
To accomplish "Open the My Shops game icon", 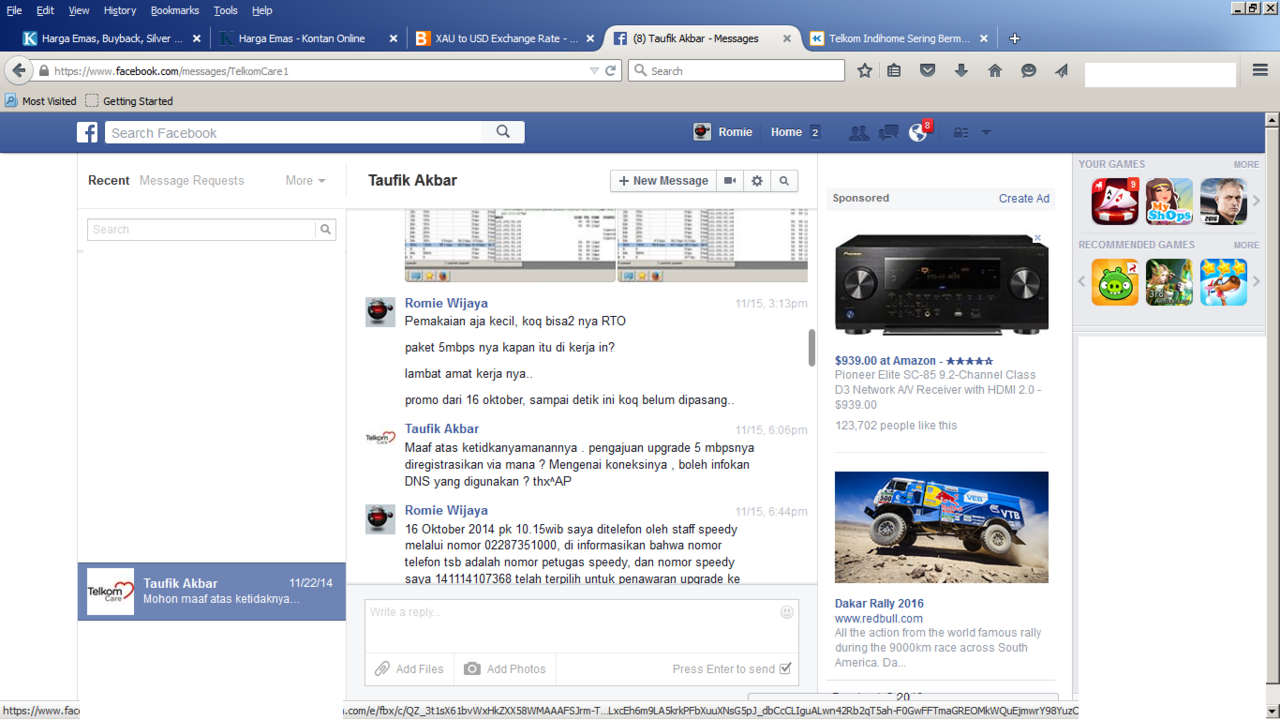I will tap(1169, 201).
